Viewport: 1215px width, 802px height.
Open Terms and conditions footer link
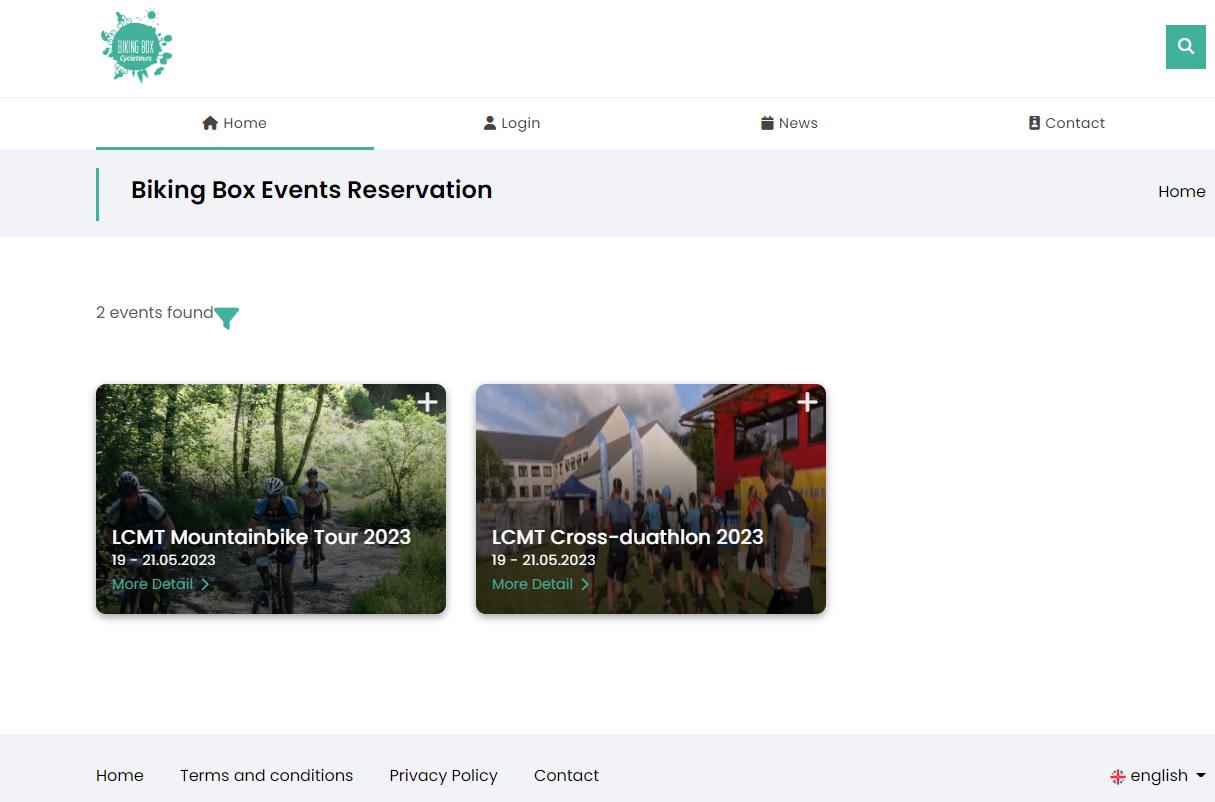click(x=266, y=775)
